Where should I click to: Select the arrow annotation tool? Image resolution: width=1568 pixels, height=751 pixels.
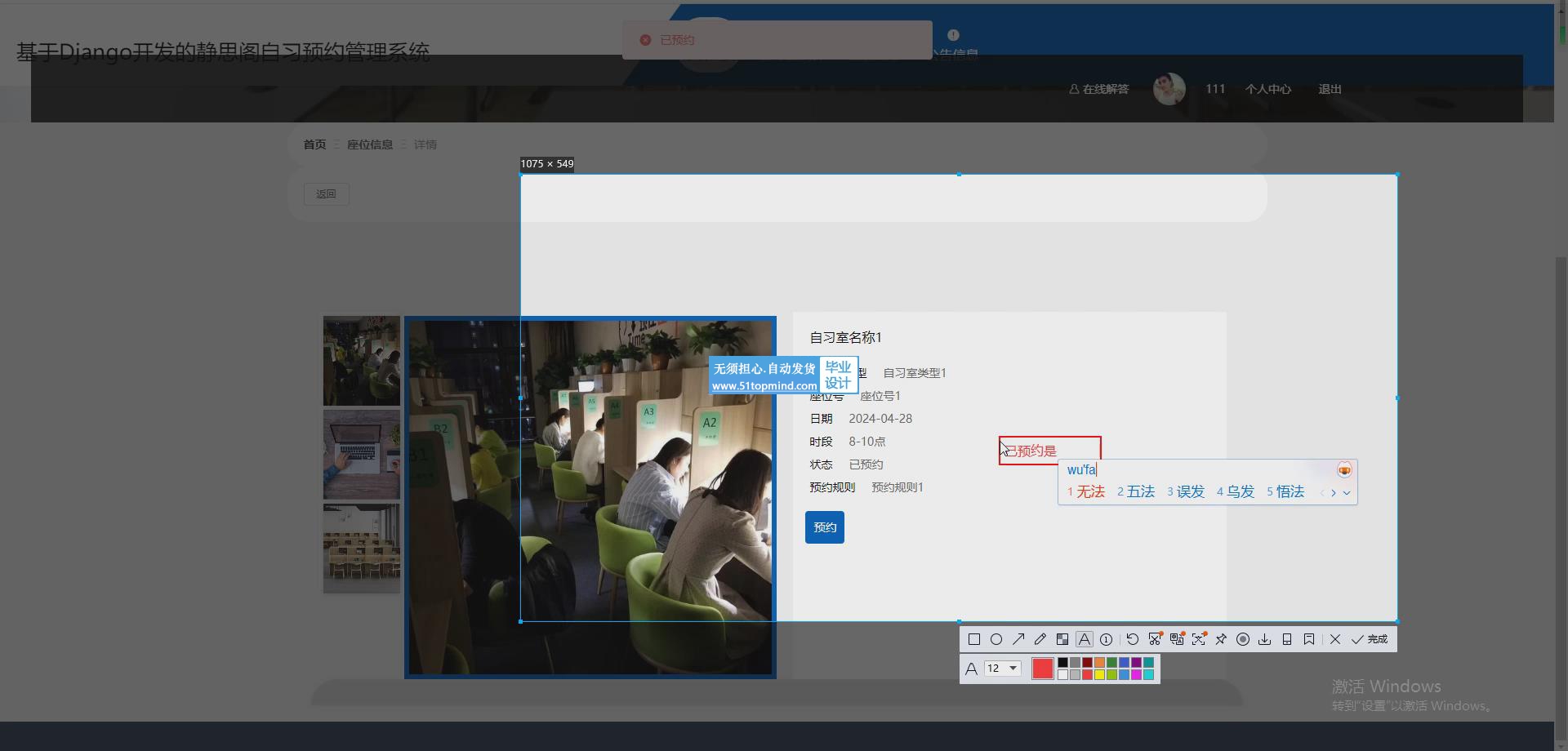click(x=1018, y=639)
